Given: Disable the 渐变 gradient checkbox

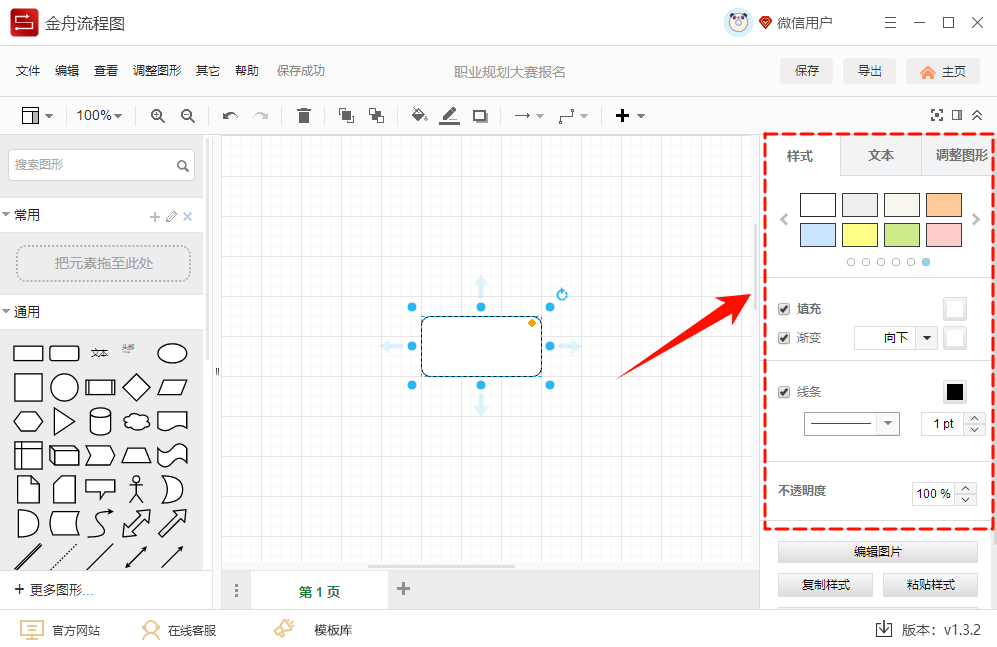Looking at the screenshot, I should pos(785,338).
